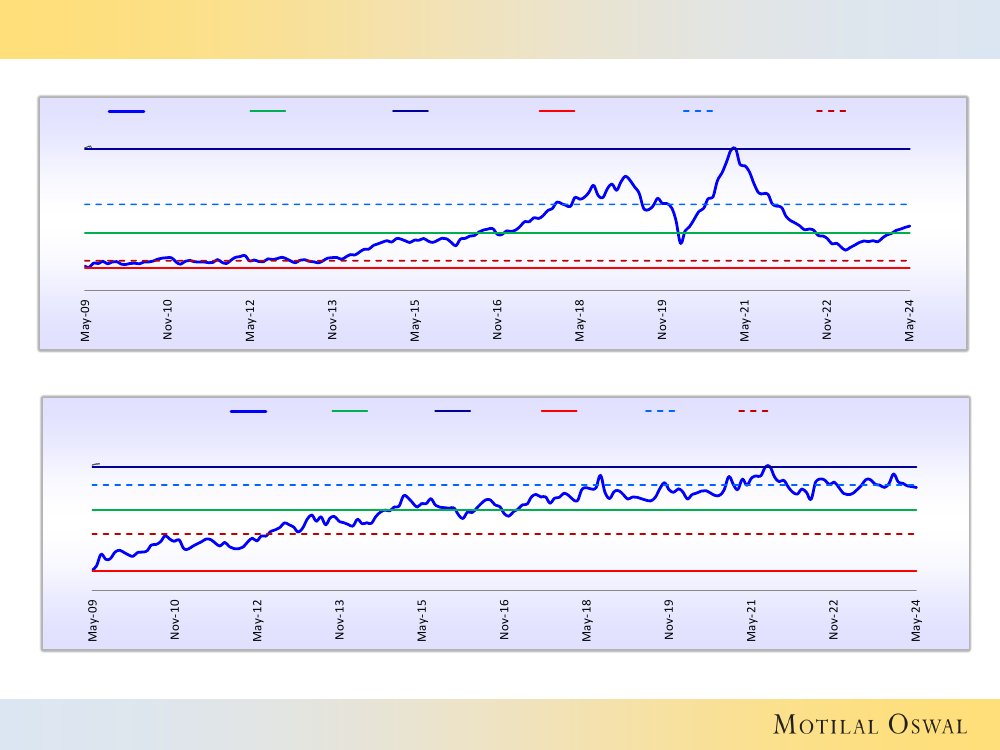Click May-21 axis label on top chart
Image resolution: width=1000 pixels, height=750 pixels.
745,320
